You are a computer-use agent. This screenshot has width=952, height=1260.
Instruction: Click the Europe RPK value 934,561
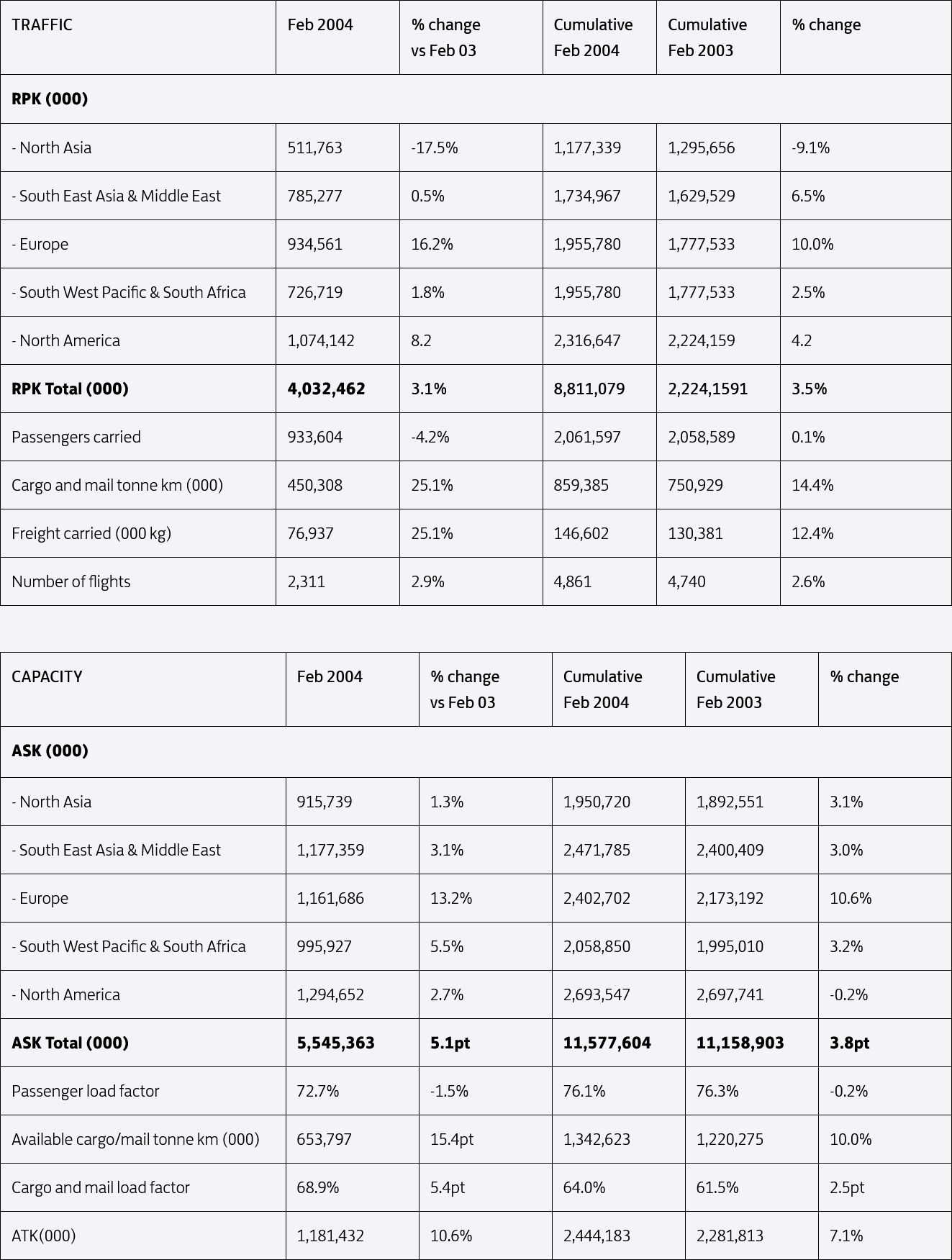(315, 245)
